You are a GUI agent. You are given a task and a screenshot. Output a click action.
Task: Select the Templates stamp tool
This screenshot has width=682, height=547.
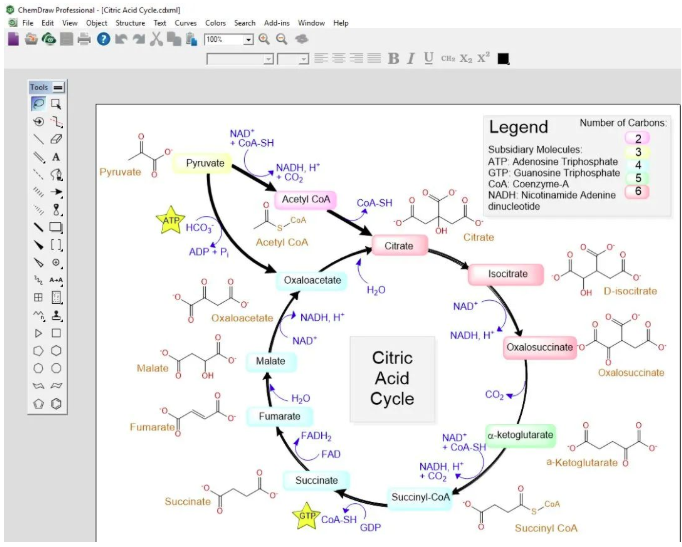56,316
